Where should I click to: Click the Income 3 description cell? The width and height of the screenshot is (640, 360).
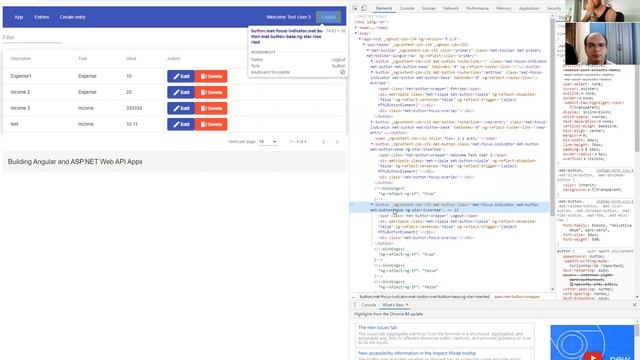point(20,108)
